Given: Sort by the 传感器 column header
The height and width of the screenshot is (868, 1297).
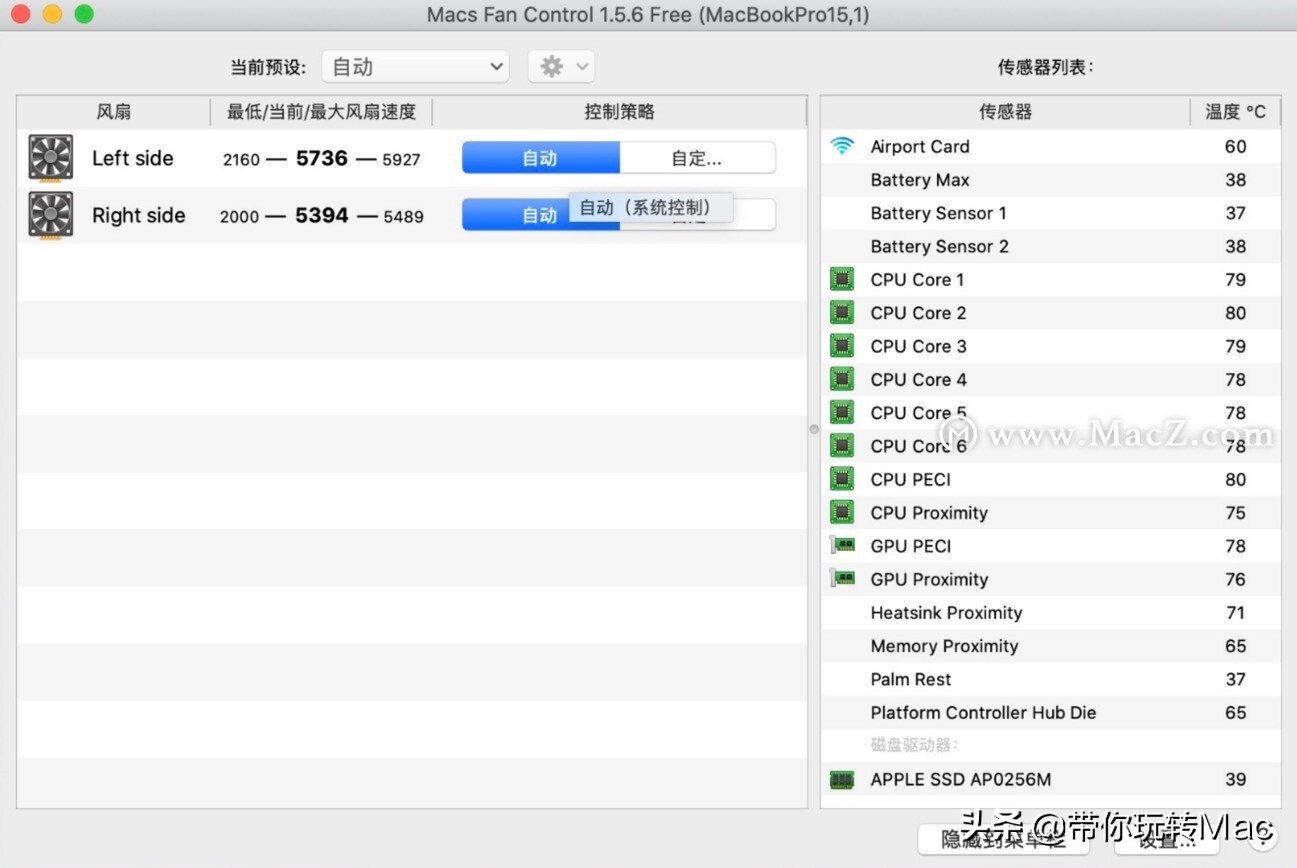Looking at the screenshot, I should pyautogui.click(x=1005, y=112).
